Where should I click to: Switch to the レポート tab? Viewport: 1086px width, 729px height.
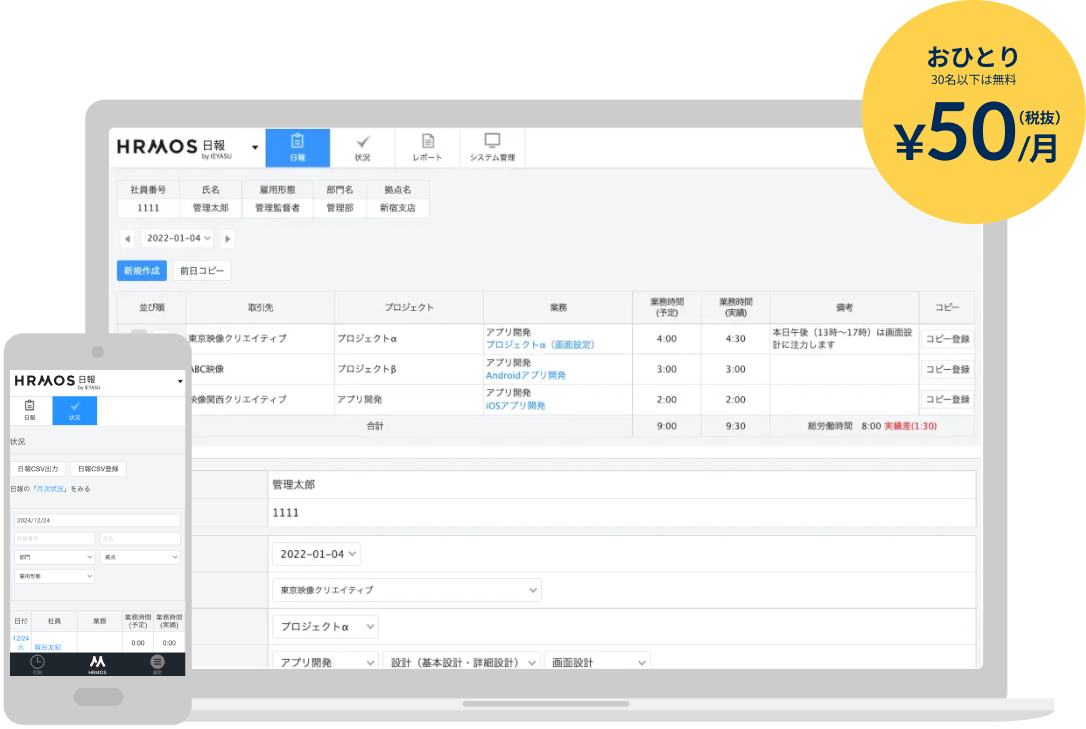pyautogui.click(x=427, y=147)
